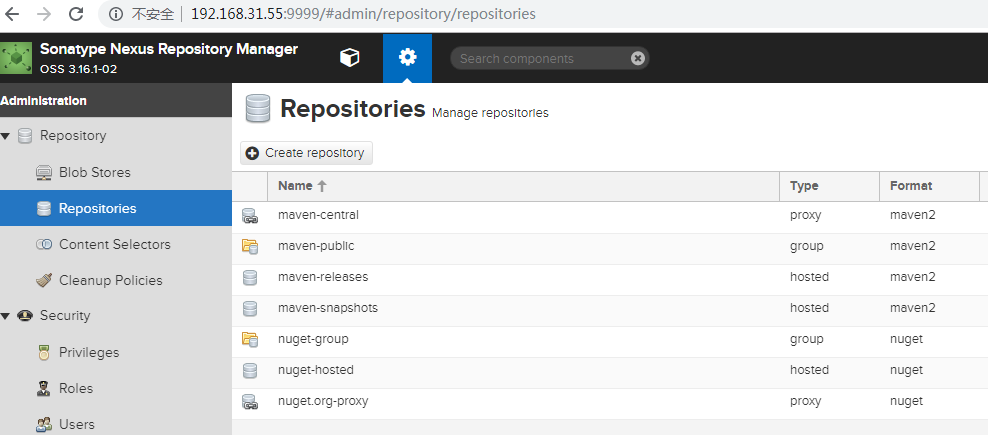Click the proxy type of maven-central

pyautogui.click(x=805, y=216)
